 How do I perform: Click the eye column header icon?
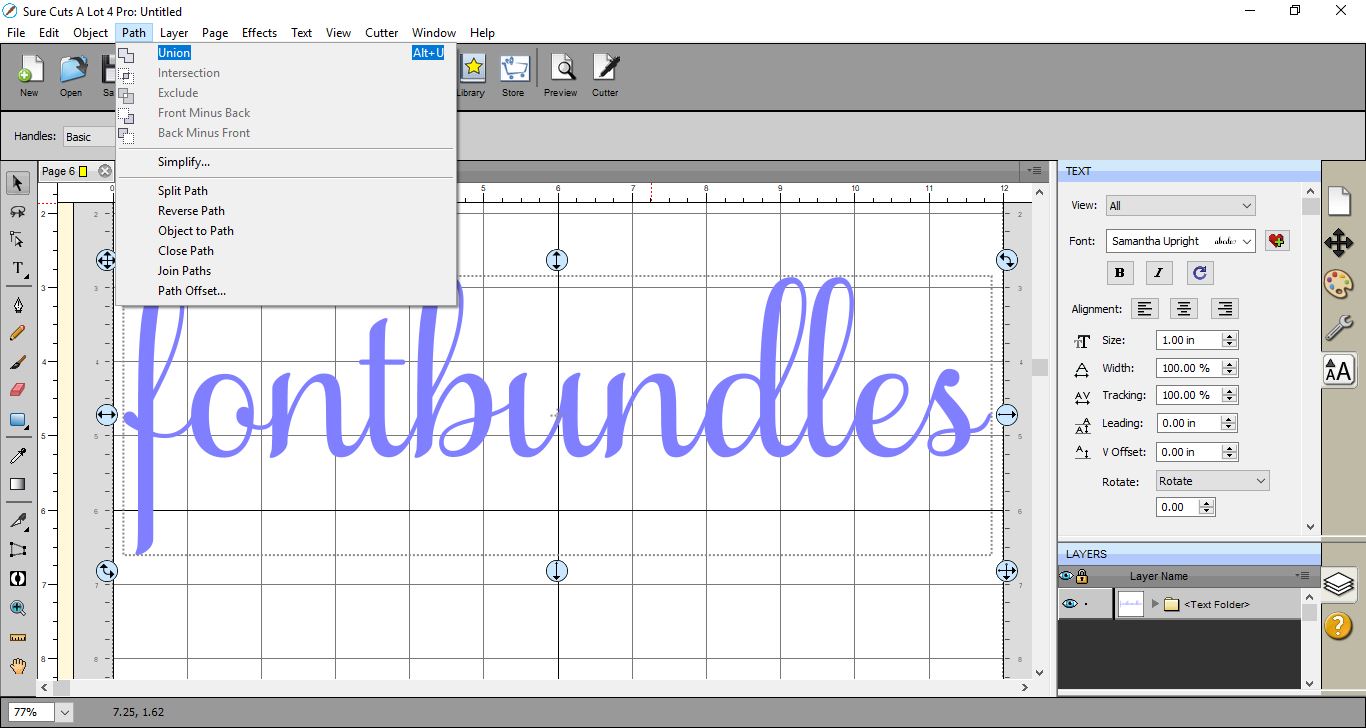(1067, 576)
